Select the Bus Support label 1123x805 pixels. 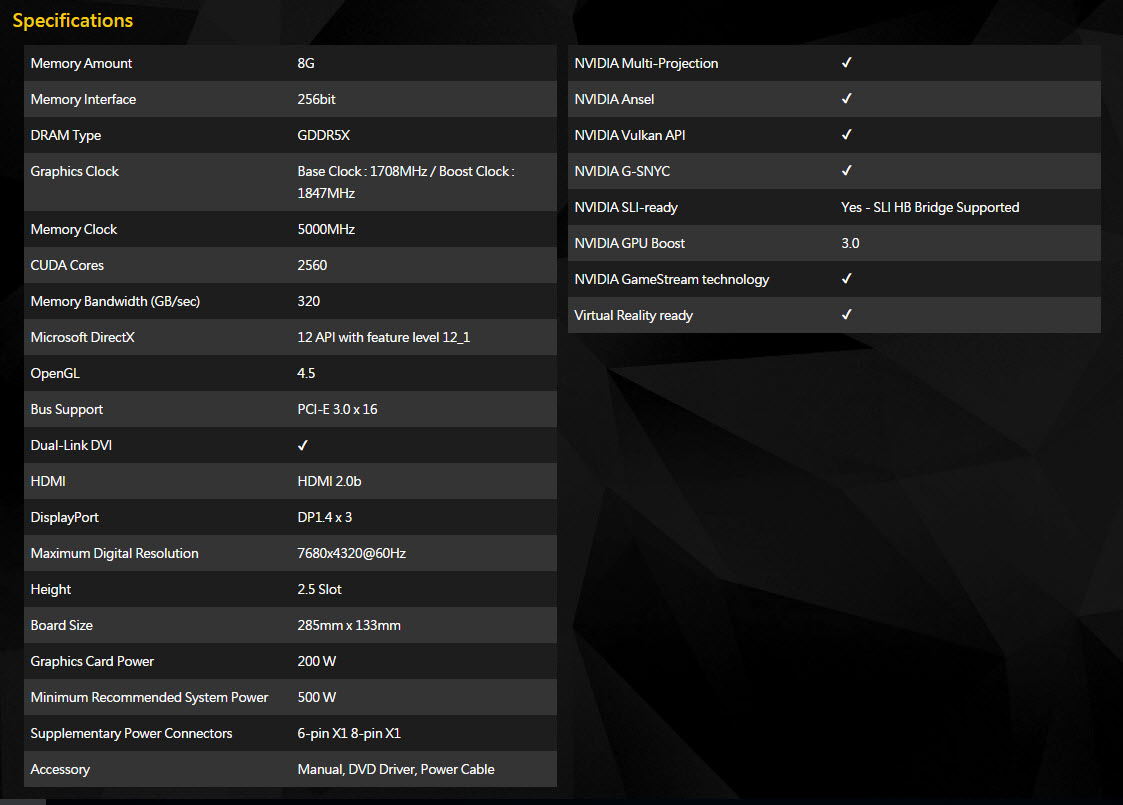pyautogui.click(x=67, y=410)
